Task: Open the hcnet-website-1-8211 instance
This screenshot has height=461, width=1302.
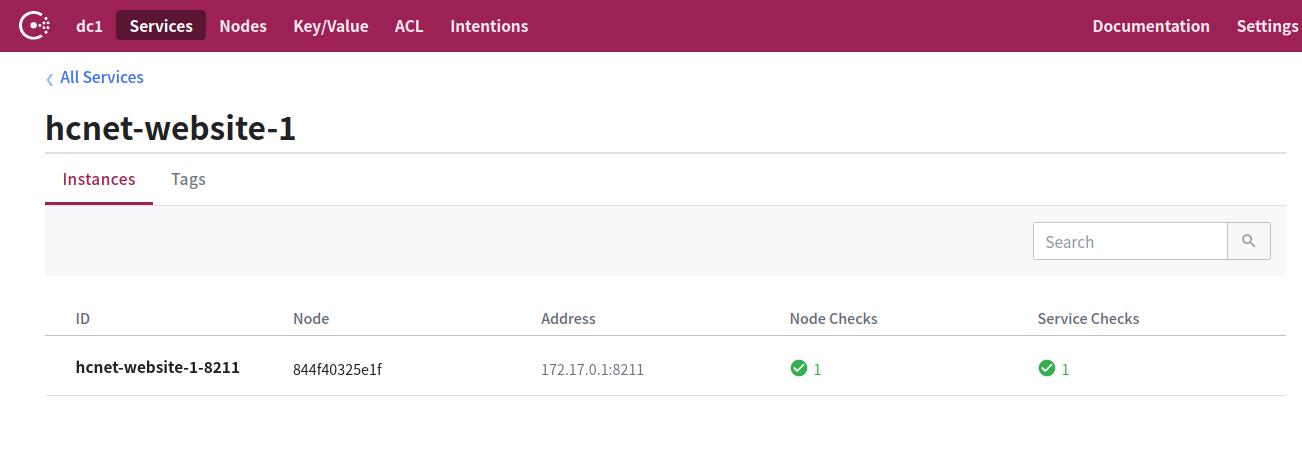Action: [x=158, y=367]
